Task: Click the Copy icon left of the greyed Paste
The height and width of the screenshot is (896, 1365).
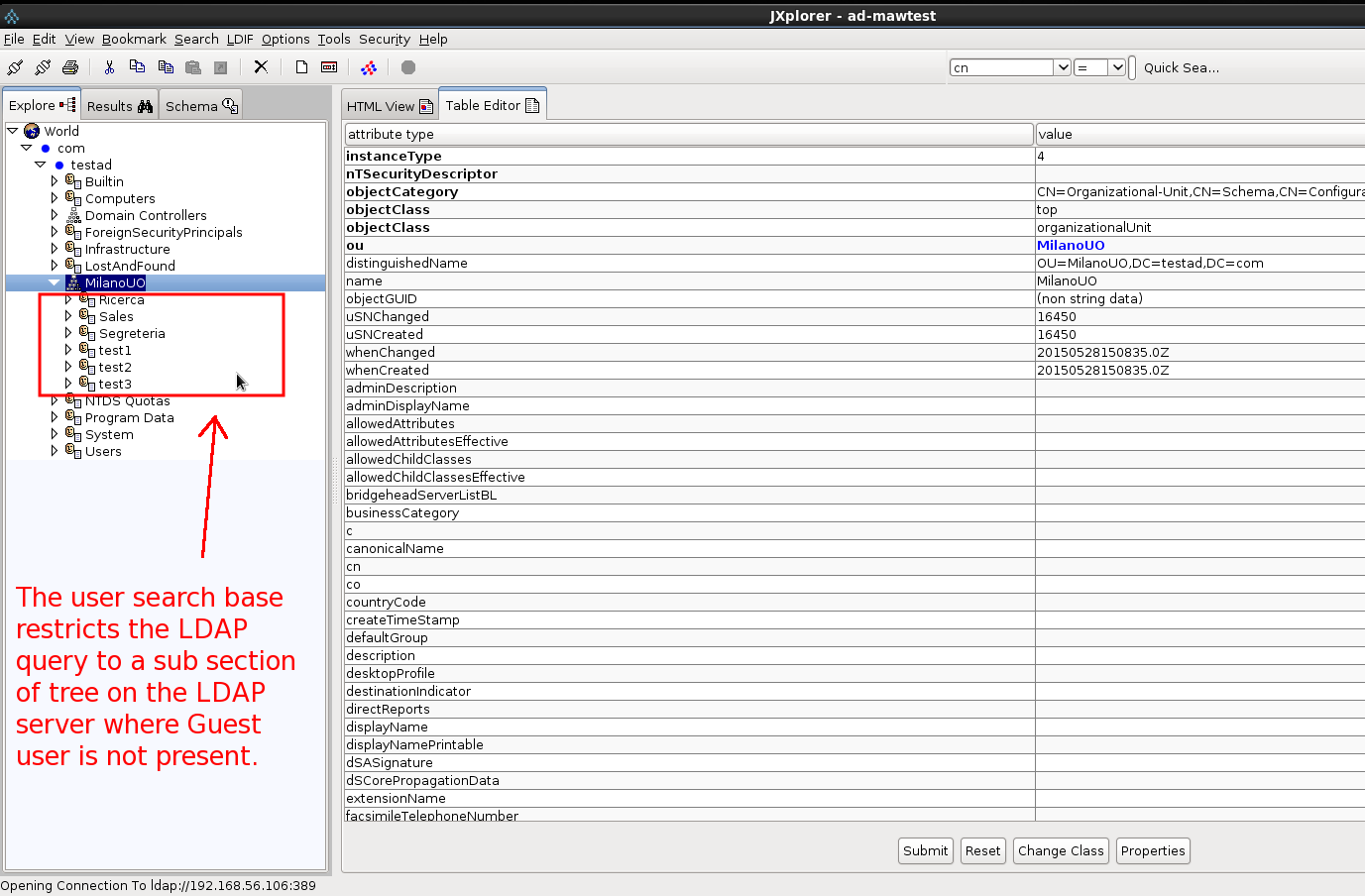Action: 166,67
